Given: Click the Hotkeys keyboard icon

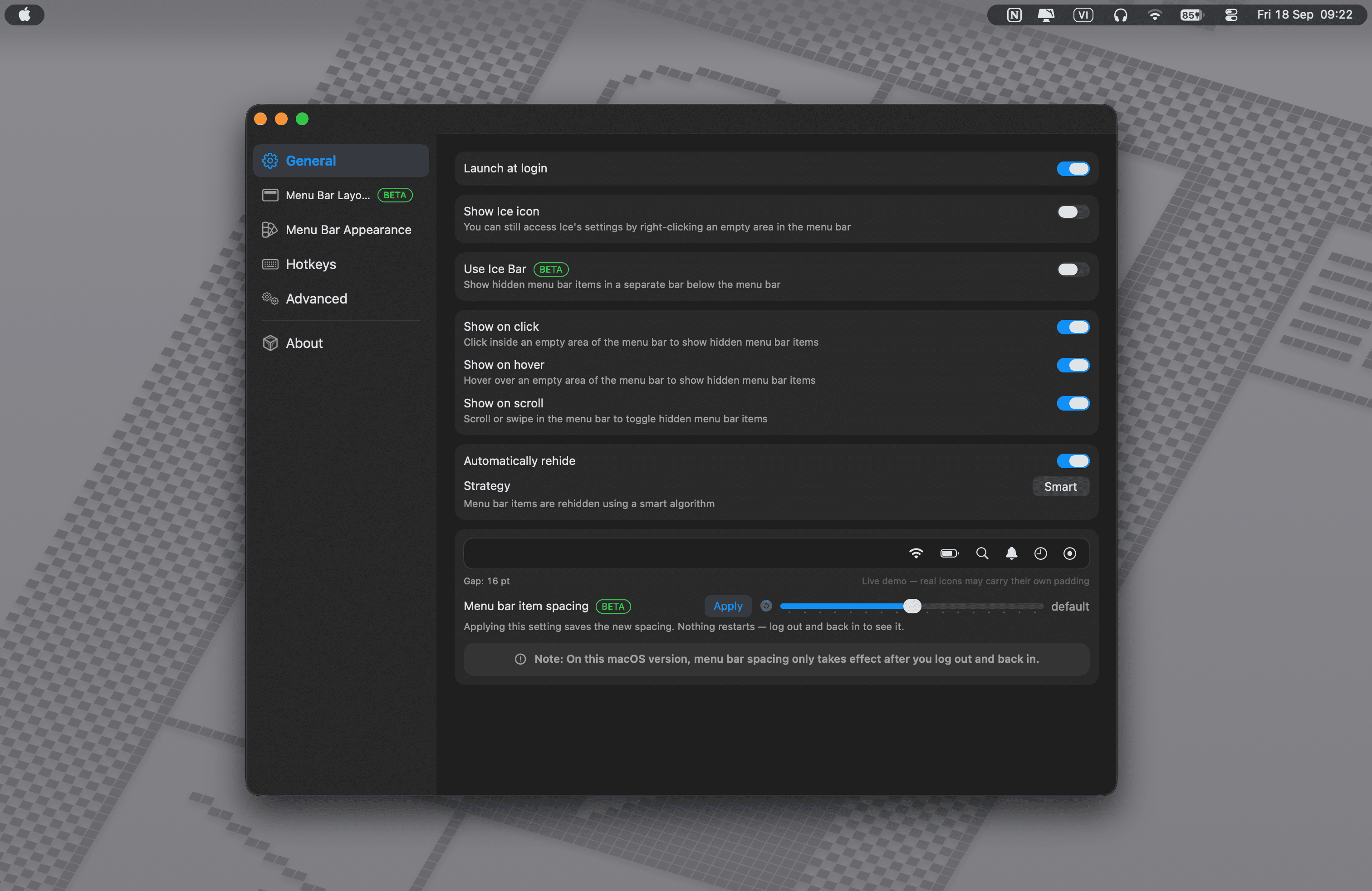Looking at the screenshot, I should 270,264.
